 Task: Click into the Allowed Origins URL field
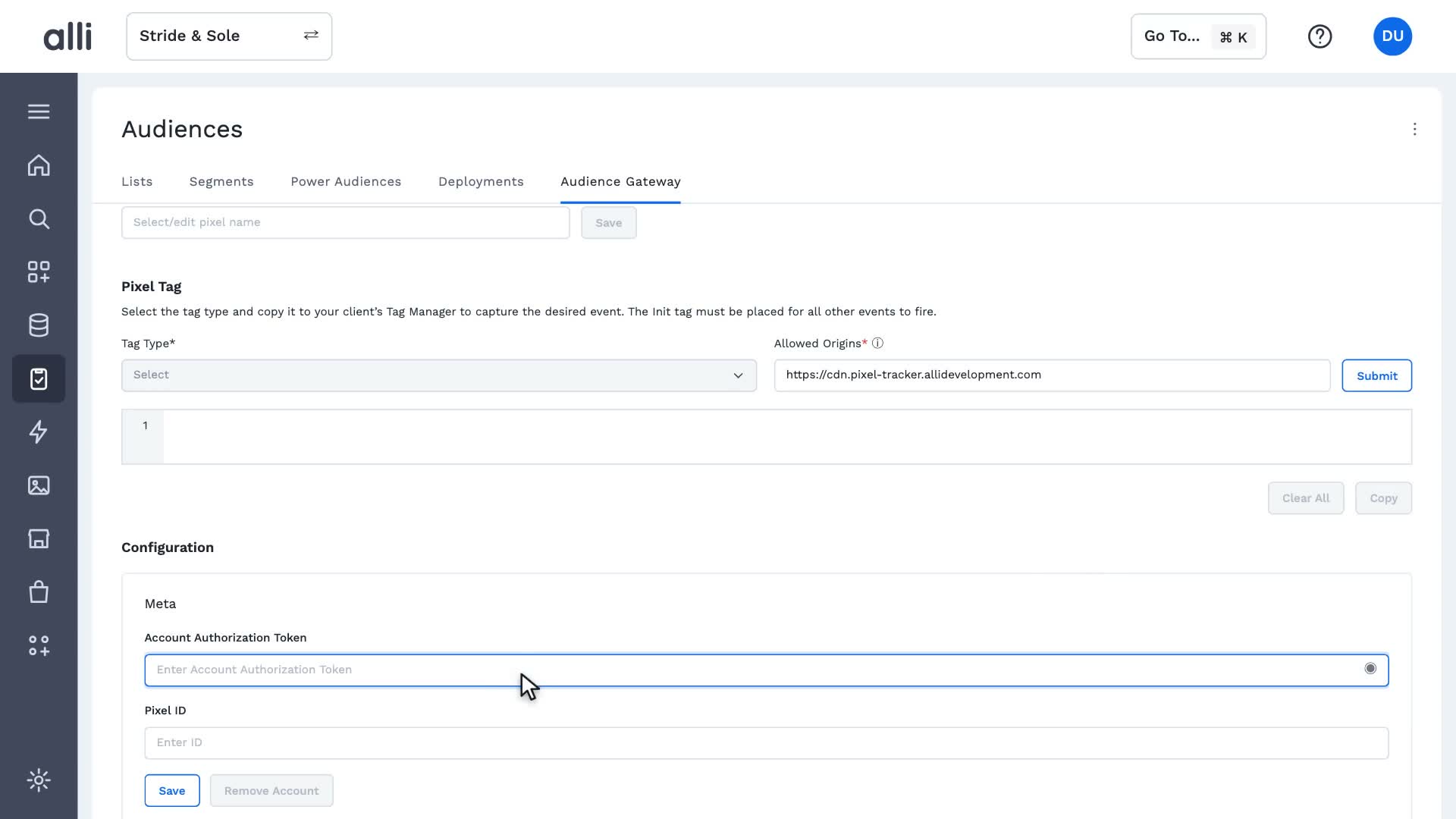click(1052, 375)
